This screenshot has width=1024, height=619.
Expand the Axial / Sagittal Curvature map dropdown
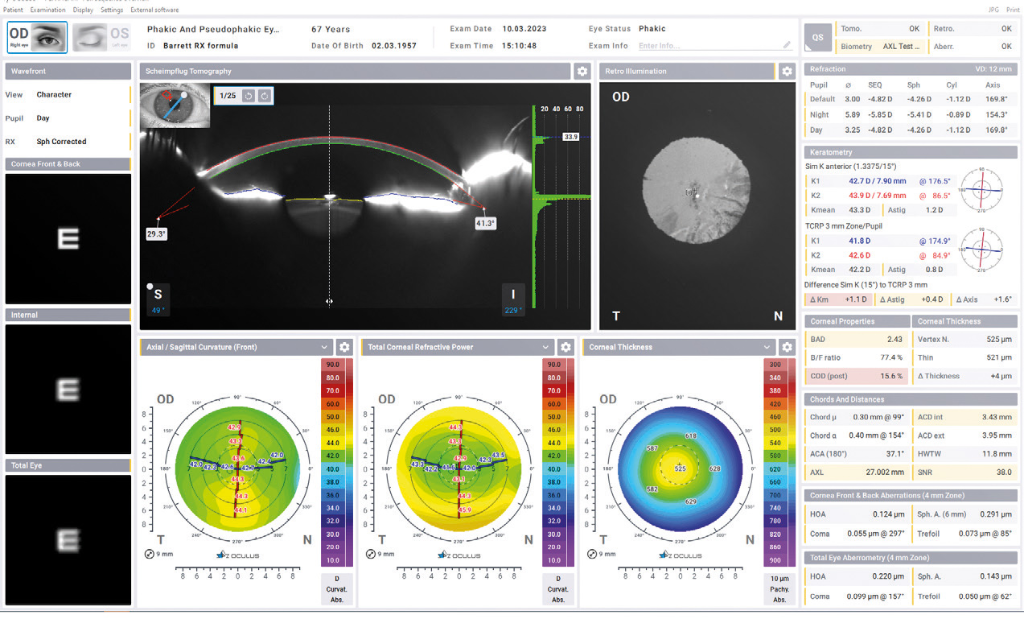click(324, 347)
